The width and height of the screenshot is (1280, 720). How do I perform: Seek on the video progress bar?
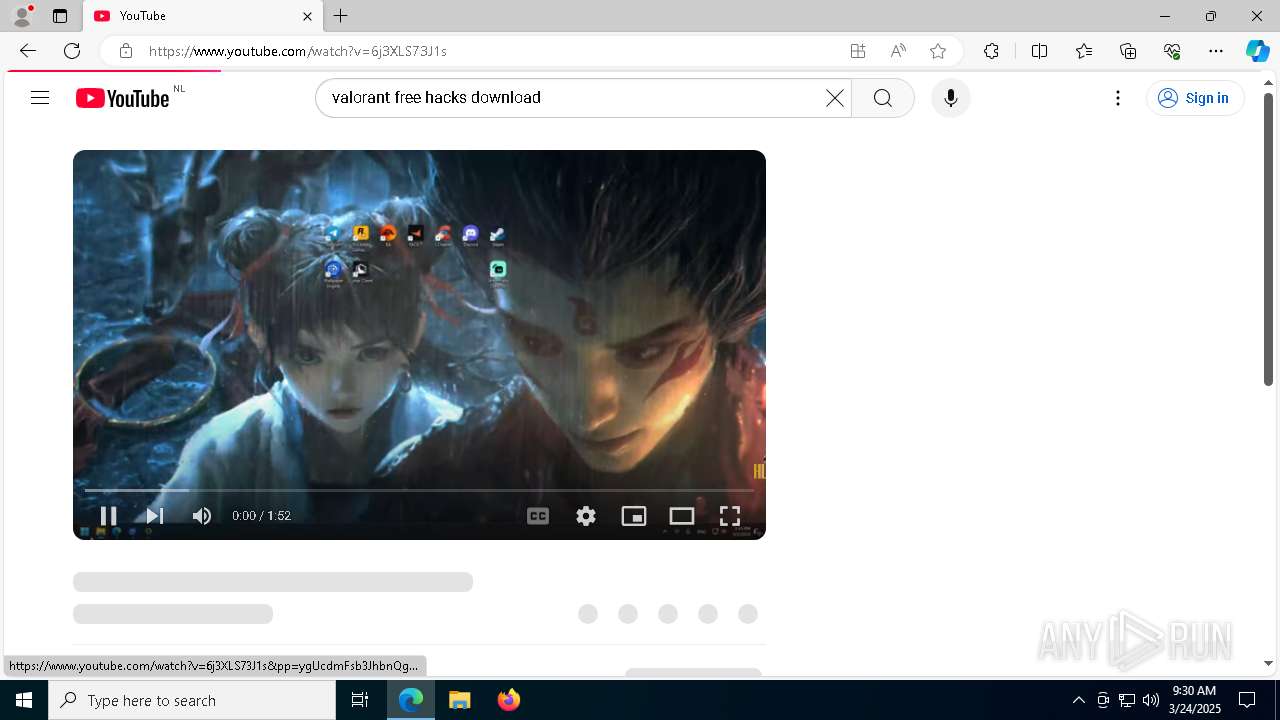click(x=419, y=490)
